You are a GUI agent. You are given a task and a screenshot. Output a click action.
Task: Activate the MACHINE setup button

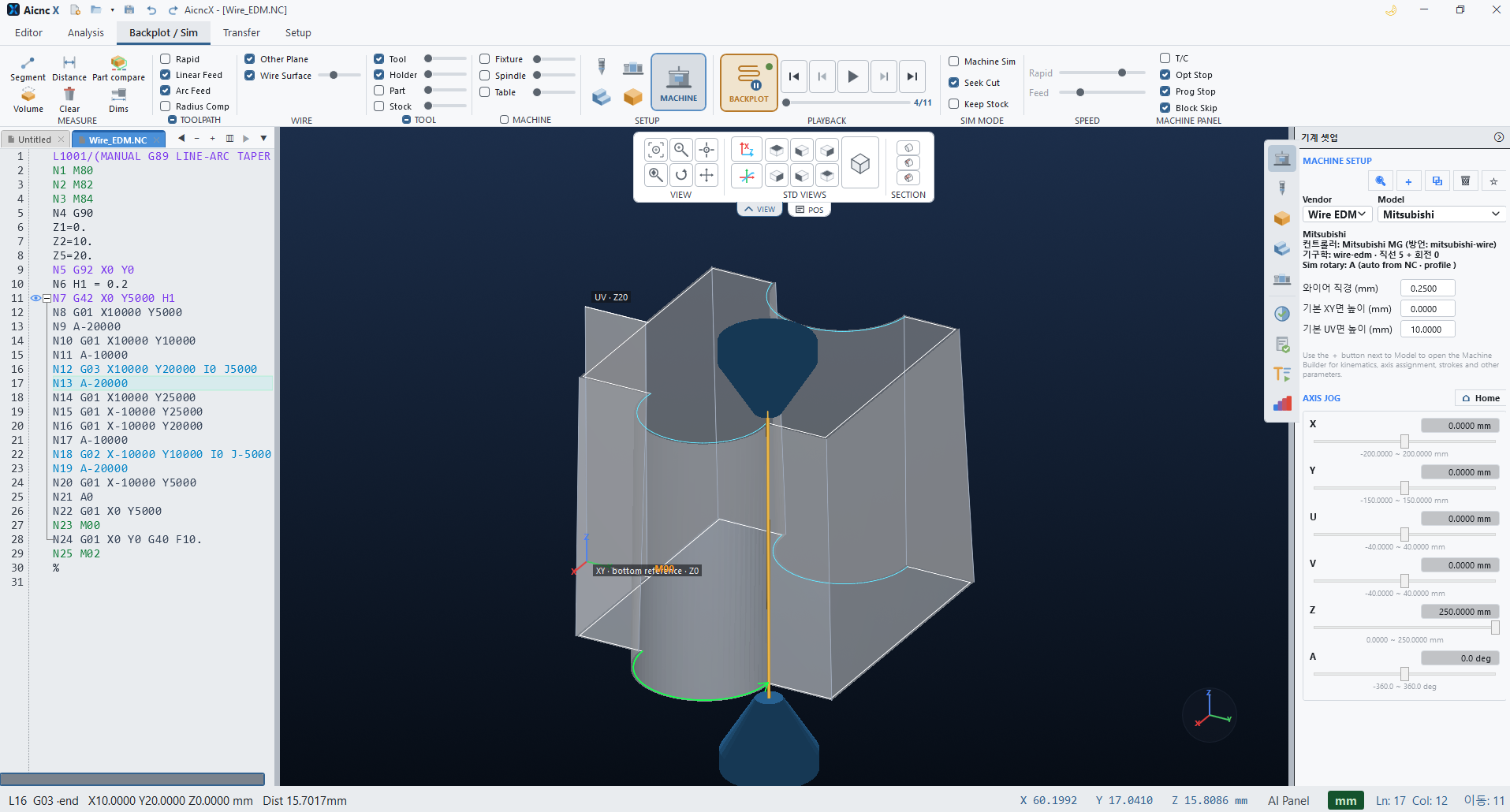(x=678, y=82)
